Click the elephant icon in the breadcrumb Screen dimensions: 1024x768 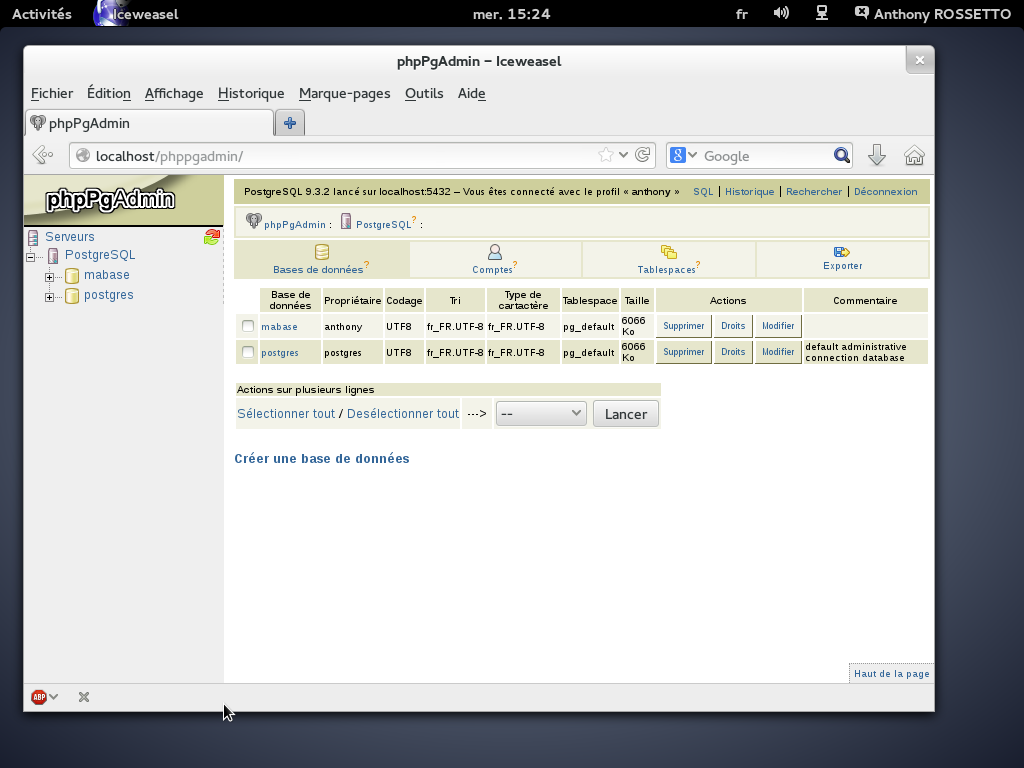[x=253, y=221]
